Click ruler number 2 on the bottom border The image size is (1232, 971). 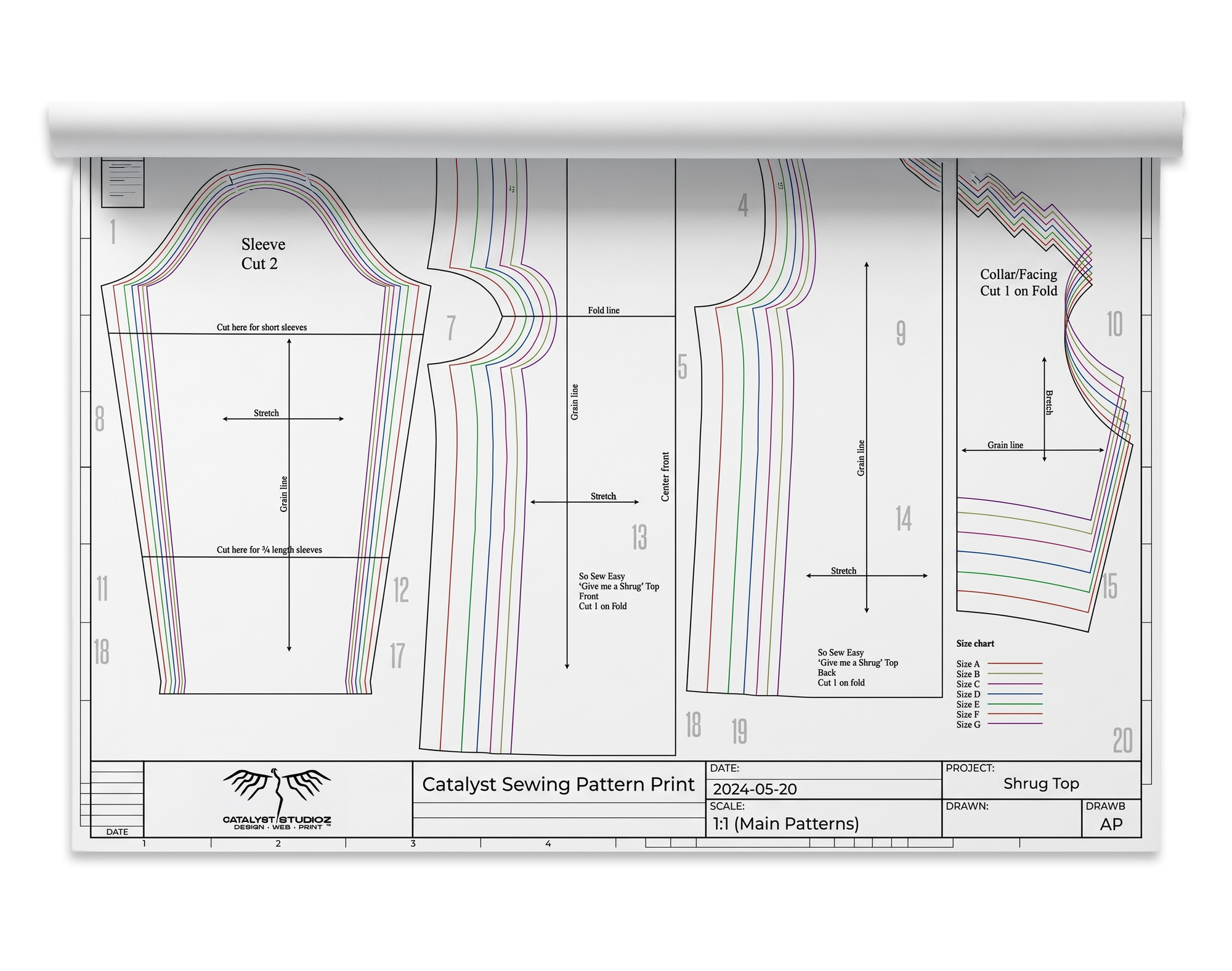pos(278,843)
